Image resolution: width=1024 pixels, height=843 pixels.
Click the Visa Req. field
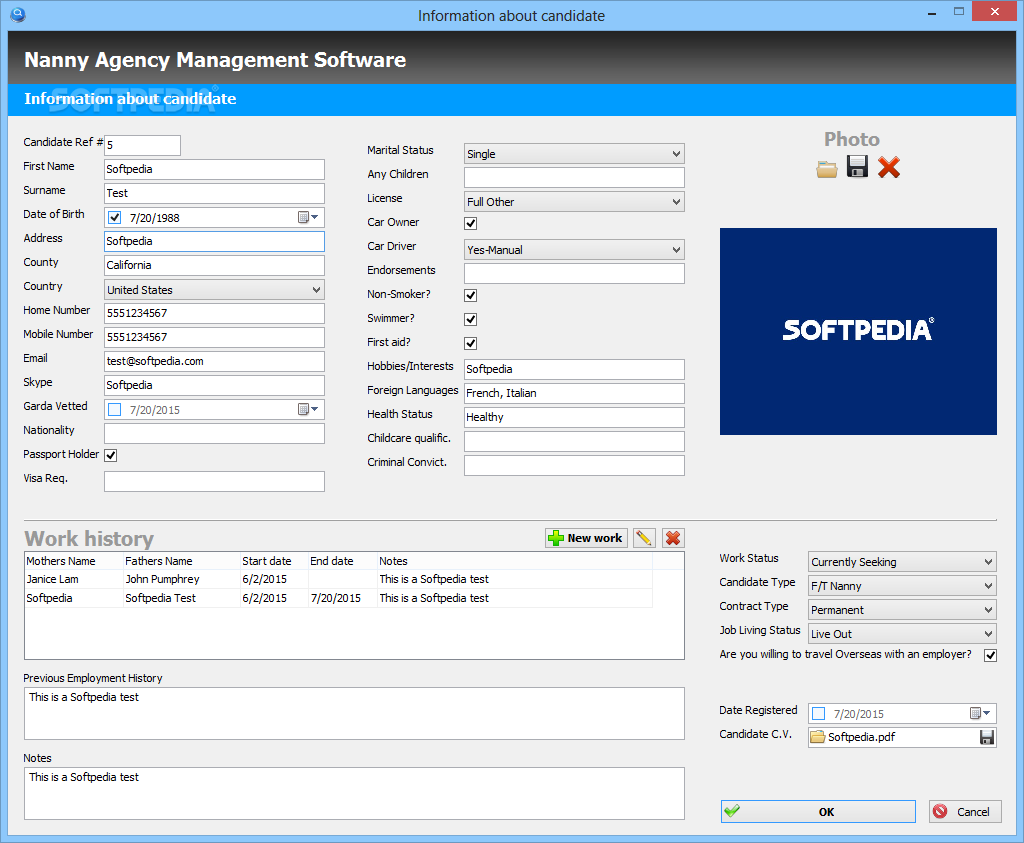(214, 481)
